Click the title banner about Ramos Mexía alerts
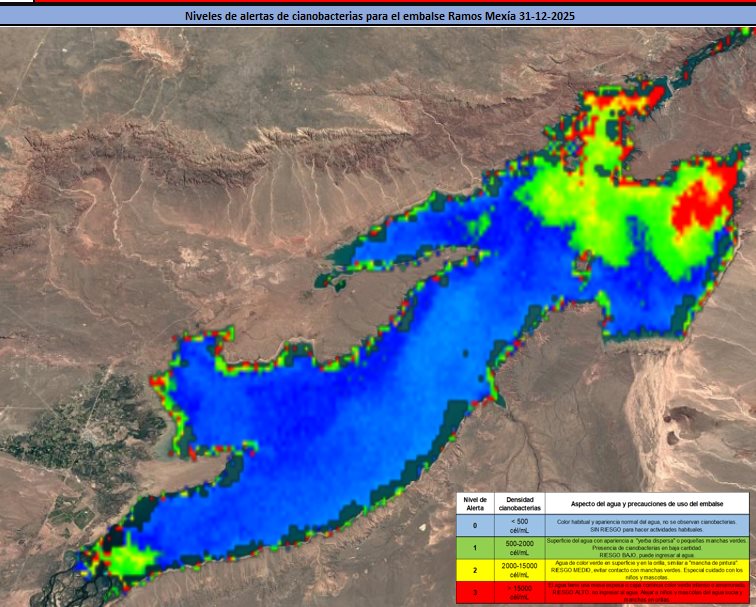The image size is (756, 607). [378, 16]
